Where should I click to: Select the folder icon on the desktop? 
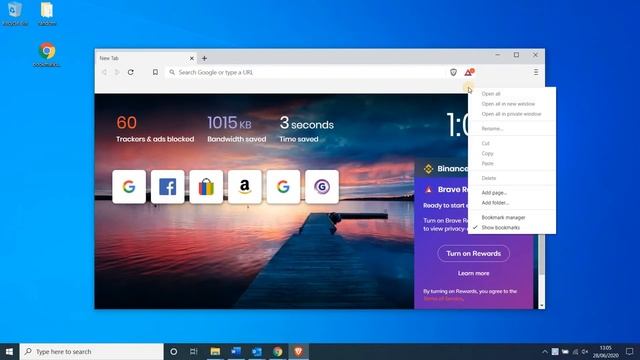47,13
